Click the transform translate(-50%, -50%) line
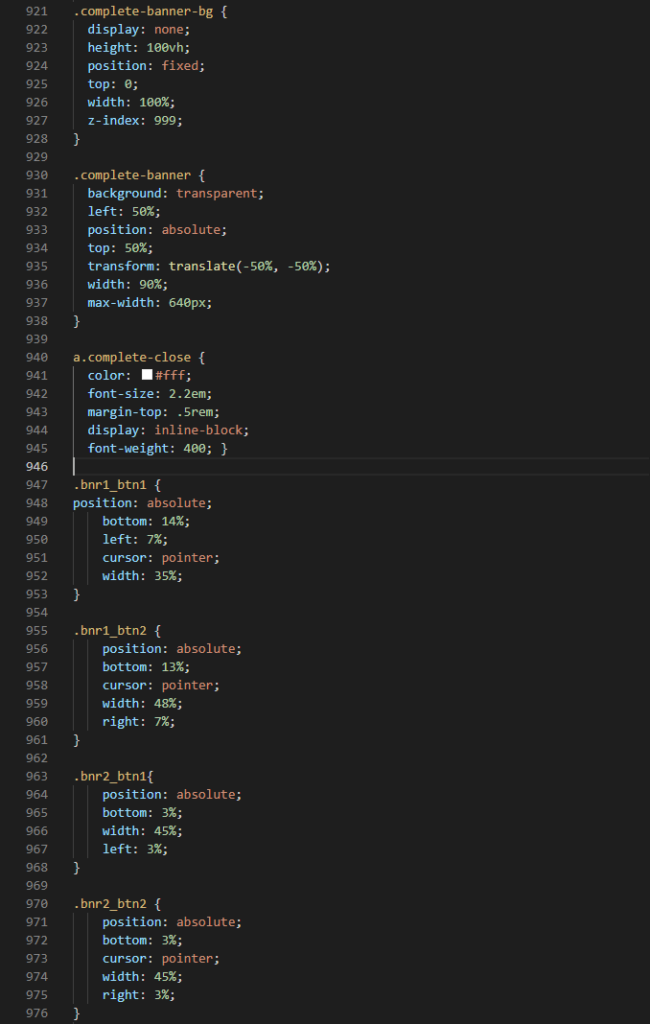 pos(209,266)
